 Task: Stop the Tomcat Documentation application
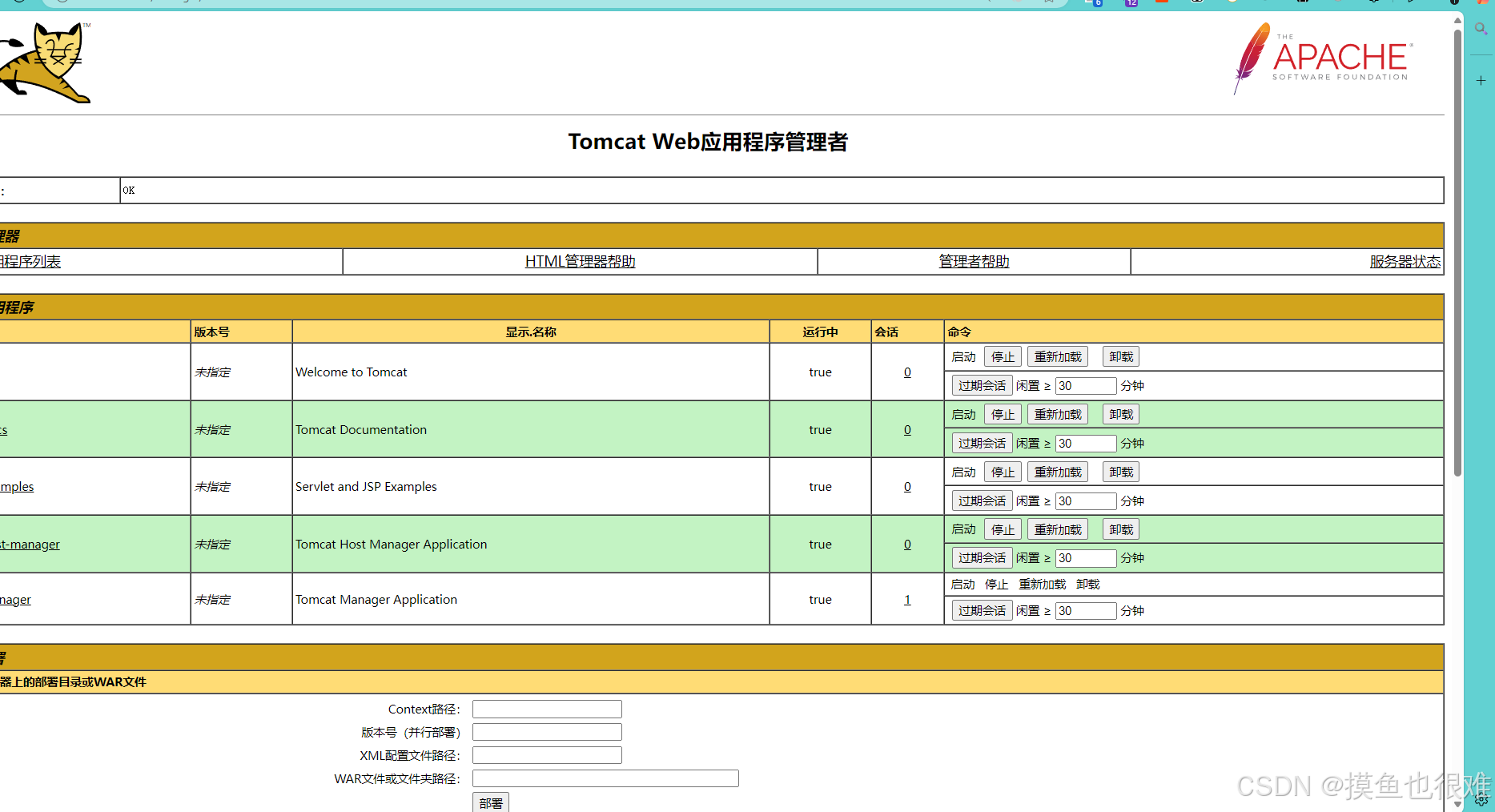click(1003, 415)
